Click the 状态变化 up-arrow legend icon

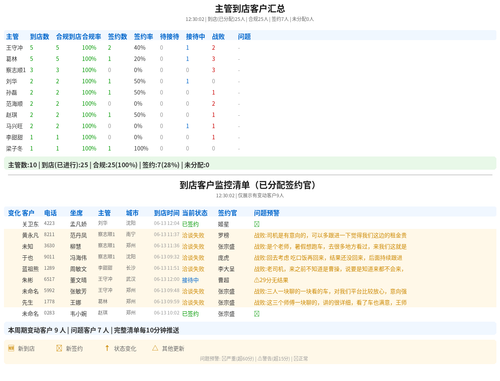[107, 348]
